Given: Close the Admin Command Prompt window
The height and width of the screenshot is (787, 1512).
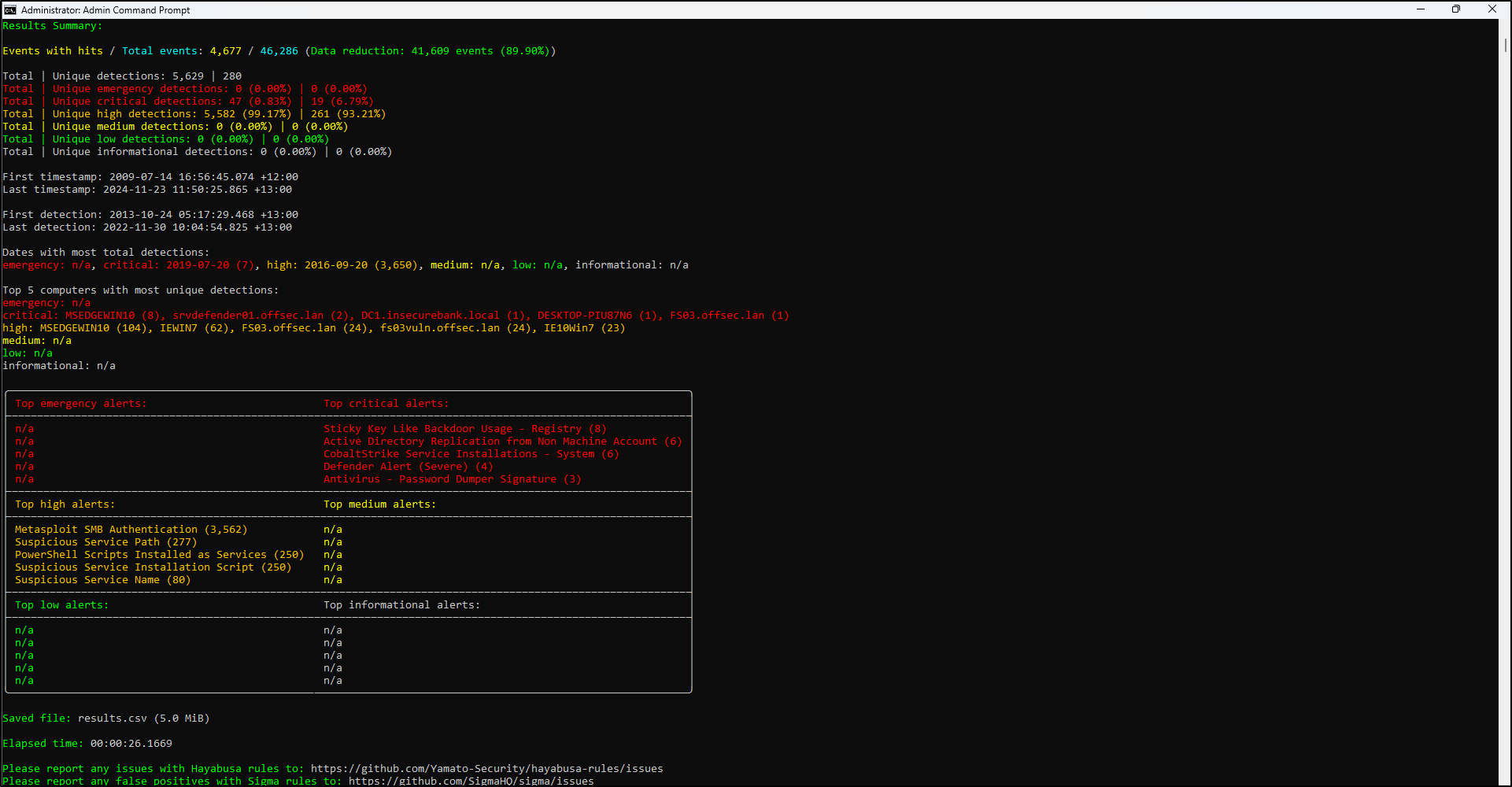Looking at the screenshot, I should 1492,9.
